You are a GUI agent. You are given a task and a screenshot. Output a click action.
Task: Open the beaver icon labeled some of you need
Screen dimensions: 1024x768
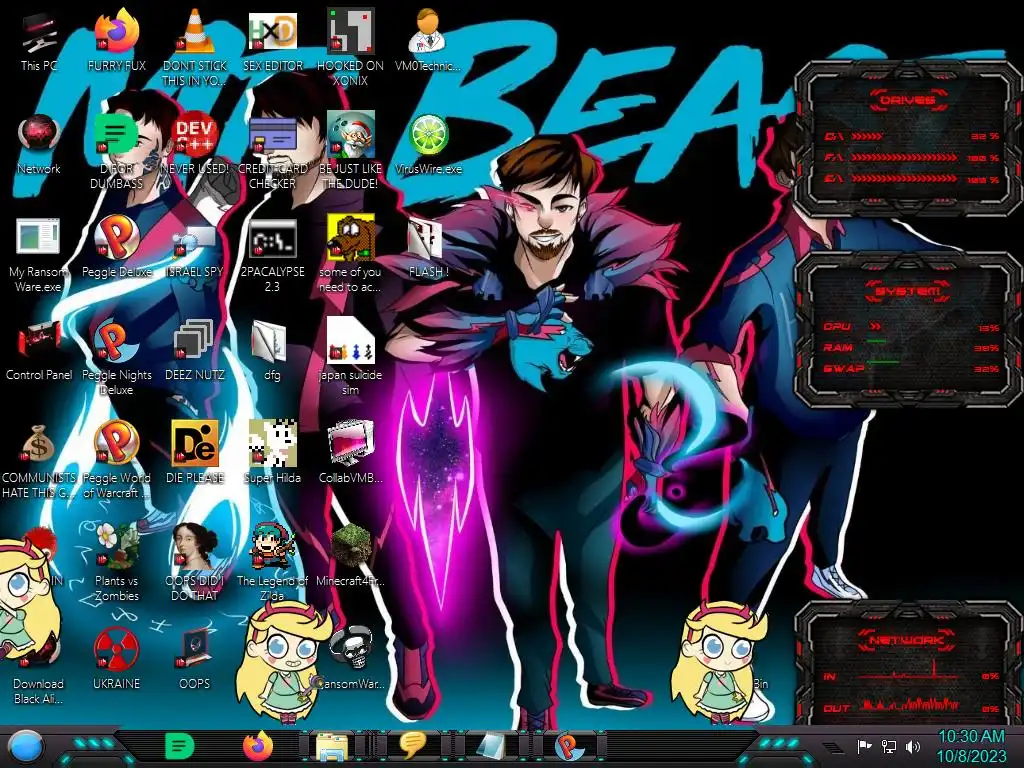point(351,255)
